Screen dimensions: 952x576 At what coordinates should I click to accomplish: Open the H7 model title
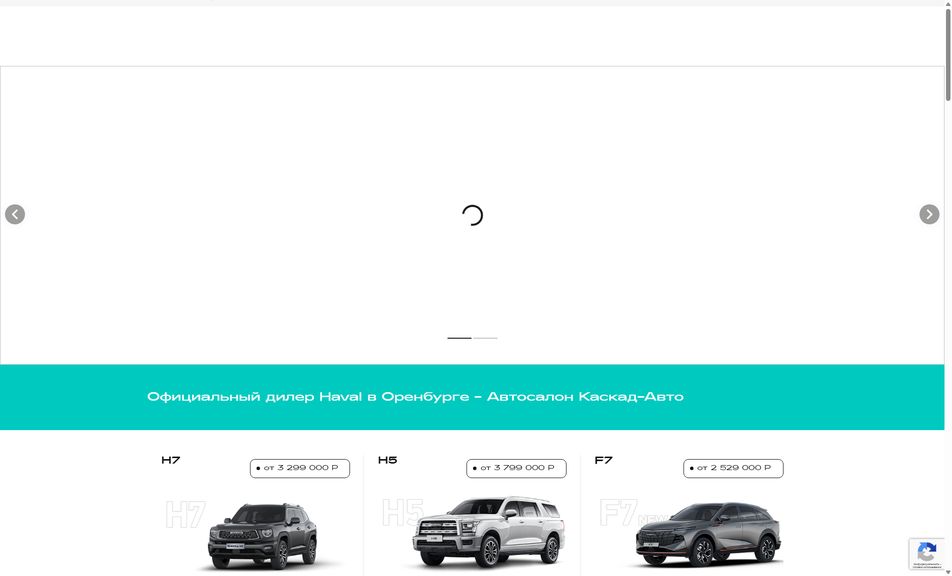171,460
